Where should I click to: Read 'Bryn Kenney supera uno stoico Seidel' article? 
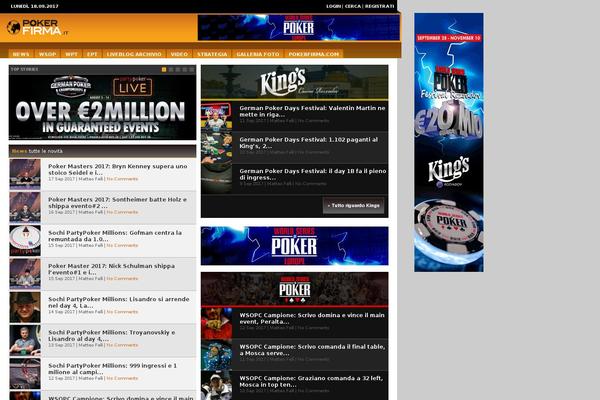[x=117, y=169]
